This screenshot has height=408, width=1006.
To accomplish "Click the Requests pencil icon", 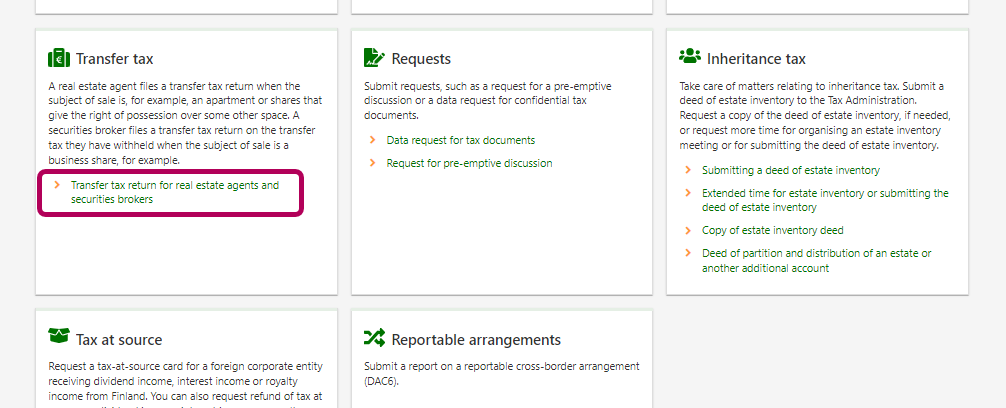I will (x=374, y=58).
